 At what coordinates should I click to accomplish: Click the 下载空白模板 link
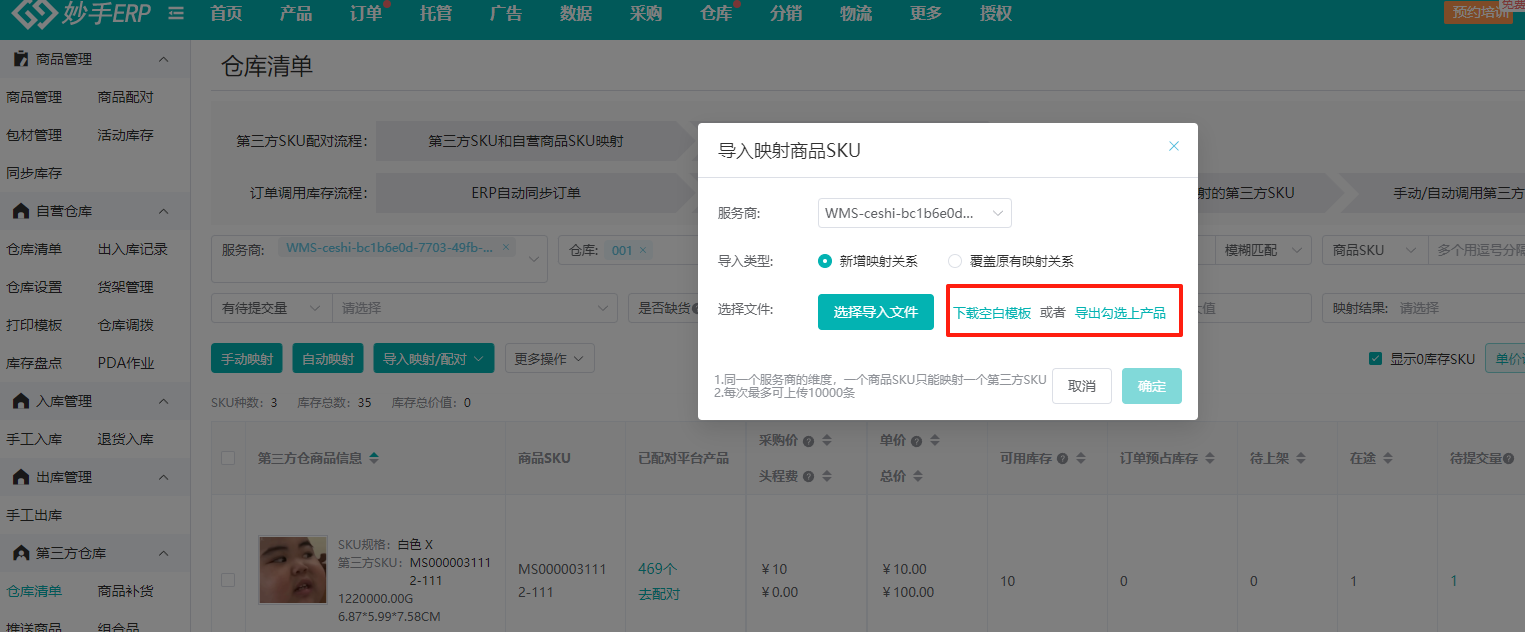click(991, 313)
